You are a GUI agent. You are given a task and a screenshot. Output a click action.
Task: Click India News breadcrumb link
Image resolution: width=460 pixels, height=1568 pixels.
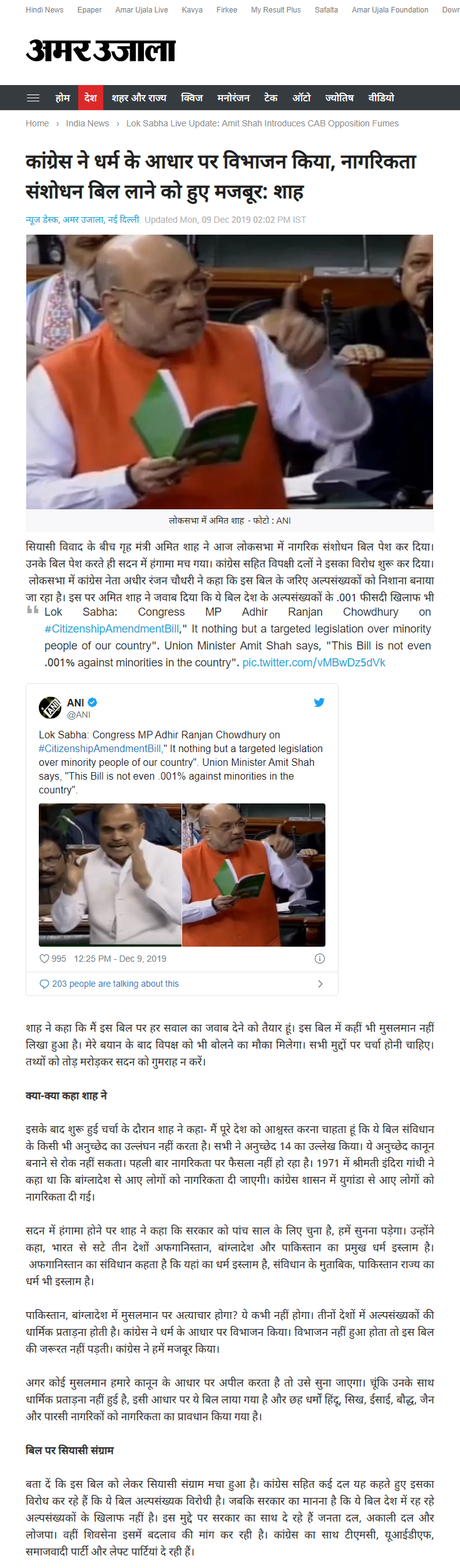[88, 123]
